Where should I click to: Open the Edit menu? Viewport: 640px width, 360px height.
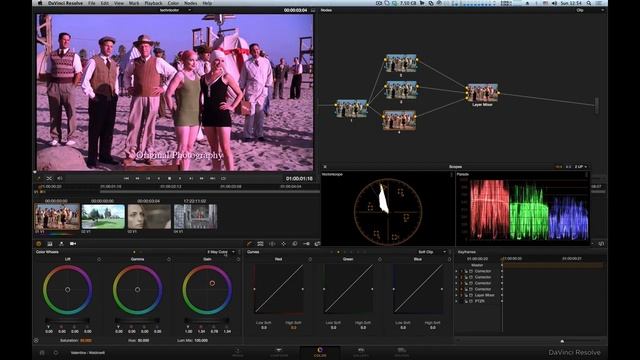105,3
